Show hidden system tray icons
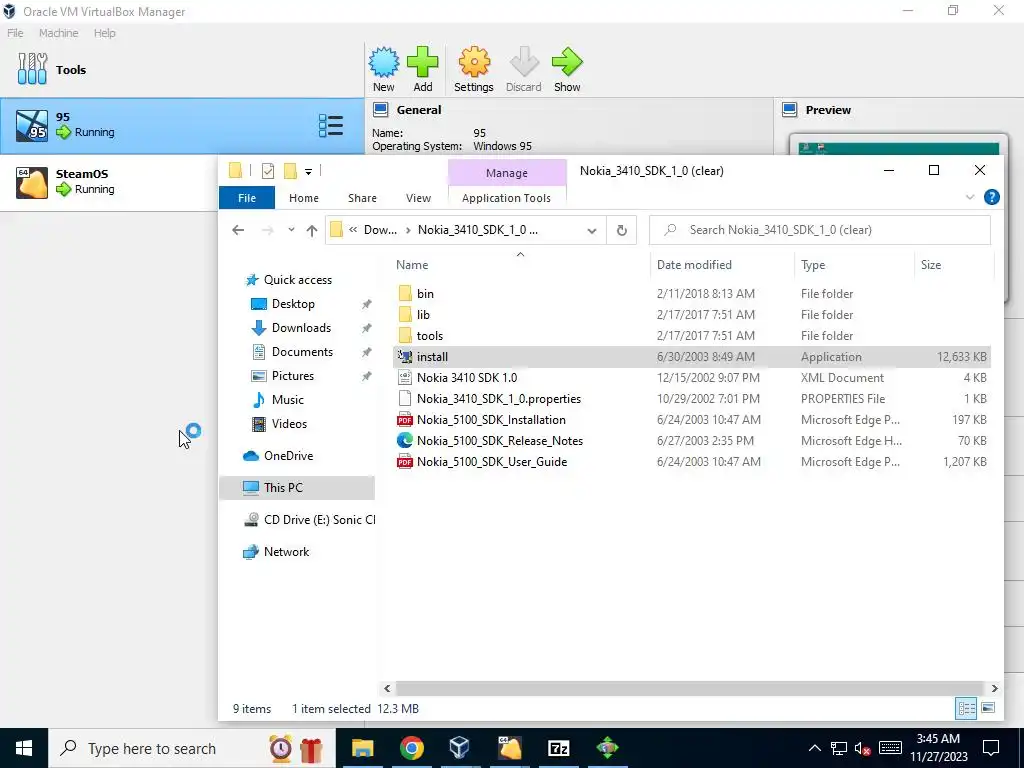The image size is (1024, 768). 814,748
